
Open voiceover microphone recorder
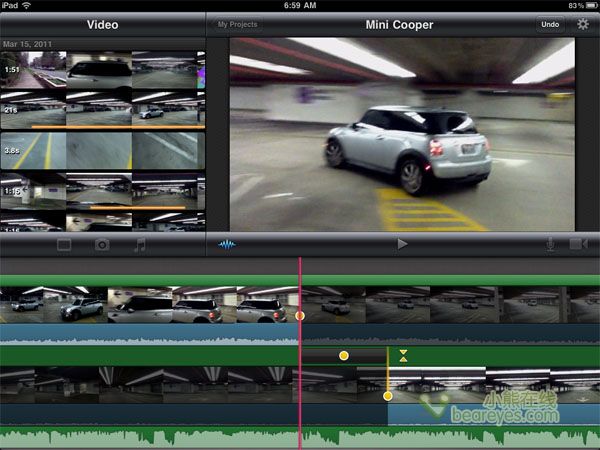550,244
